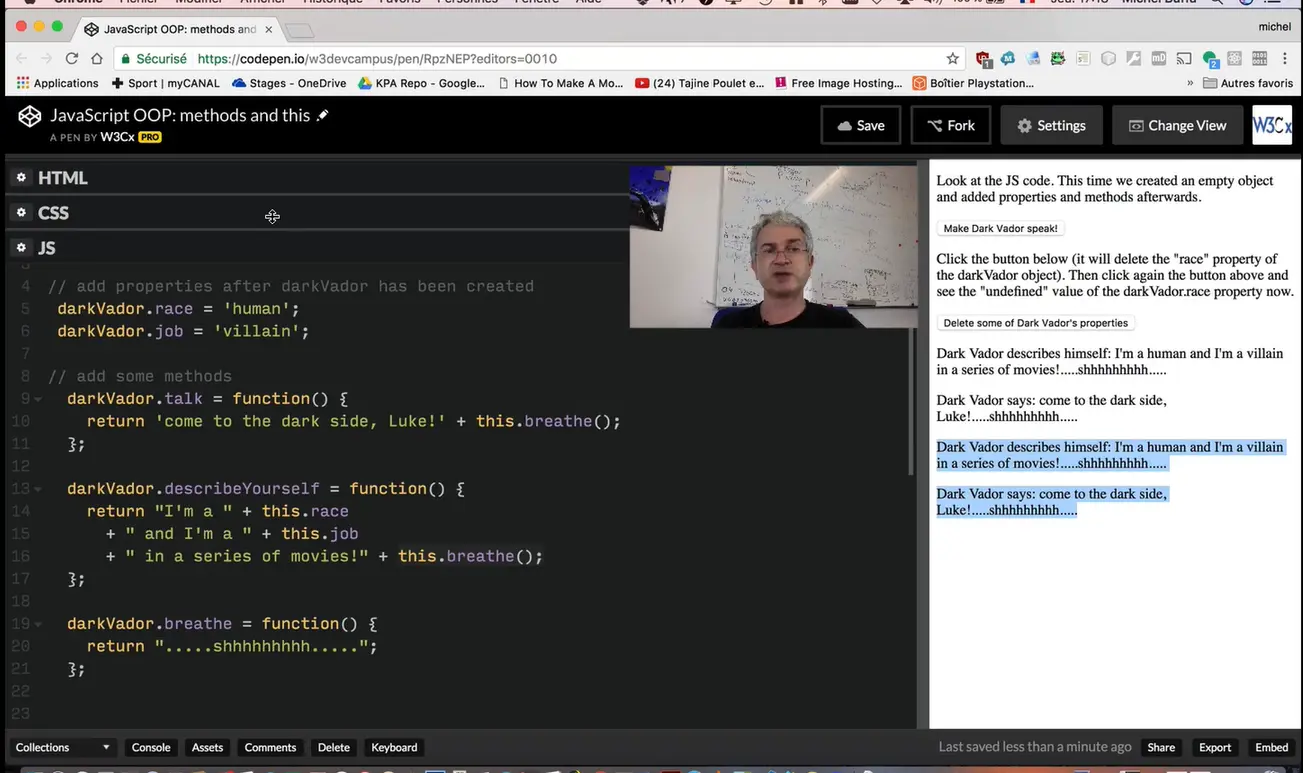Image resolution: width=1303 pixels, height=773 pixels.
Task: Open a new Chrome tab
Action: 299,30
